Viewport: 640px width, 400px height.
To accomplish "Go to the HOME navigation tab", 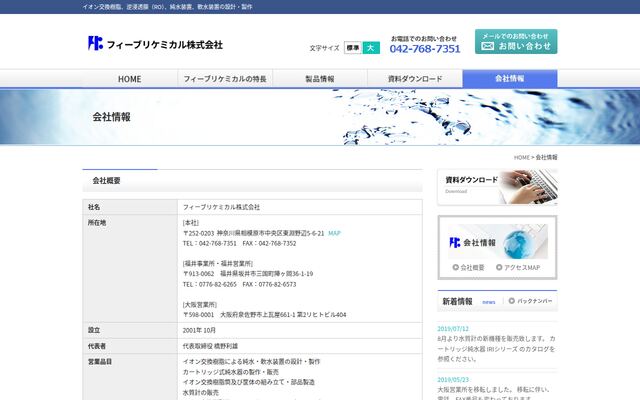I will 129,79.
